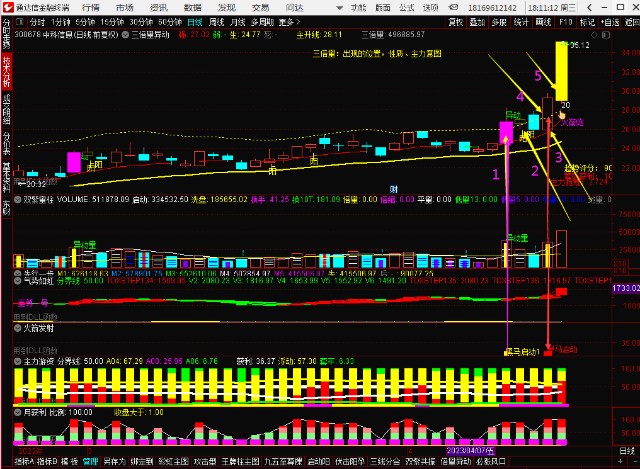This screenshot has height=469, width=640.
Task: Open the 复权 adjustment dropdown
Action: click(456, 20)
